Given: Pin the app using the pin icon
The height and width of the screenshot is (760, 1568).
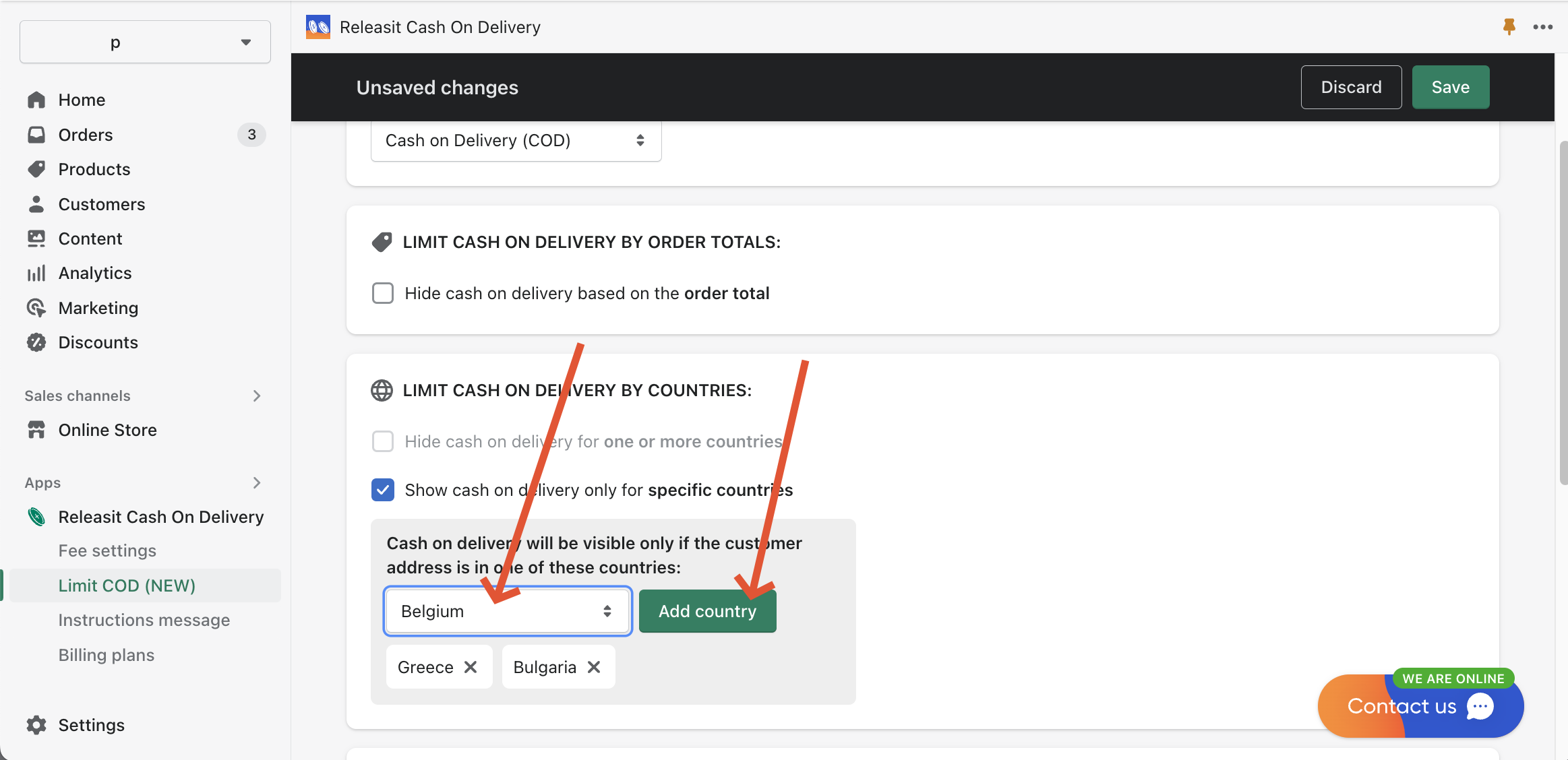Looking at the screenshot, I should (1509, 26).
